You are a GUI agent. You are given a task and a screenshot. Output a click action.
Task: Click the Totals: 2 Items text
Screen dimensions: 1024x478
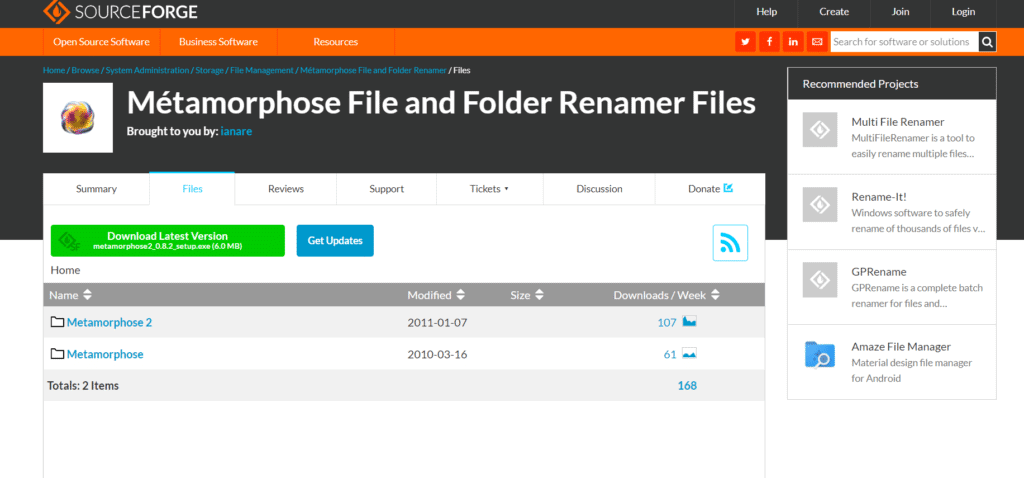pyautogui.click(x=83, y=385)
